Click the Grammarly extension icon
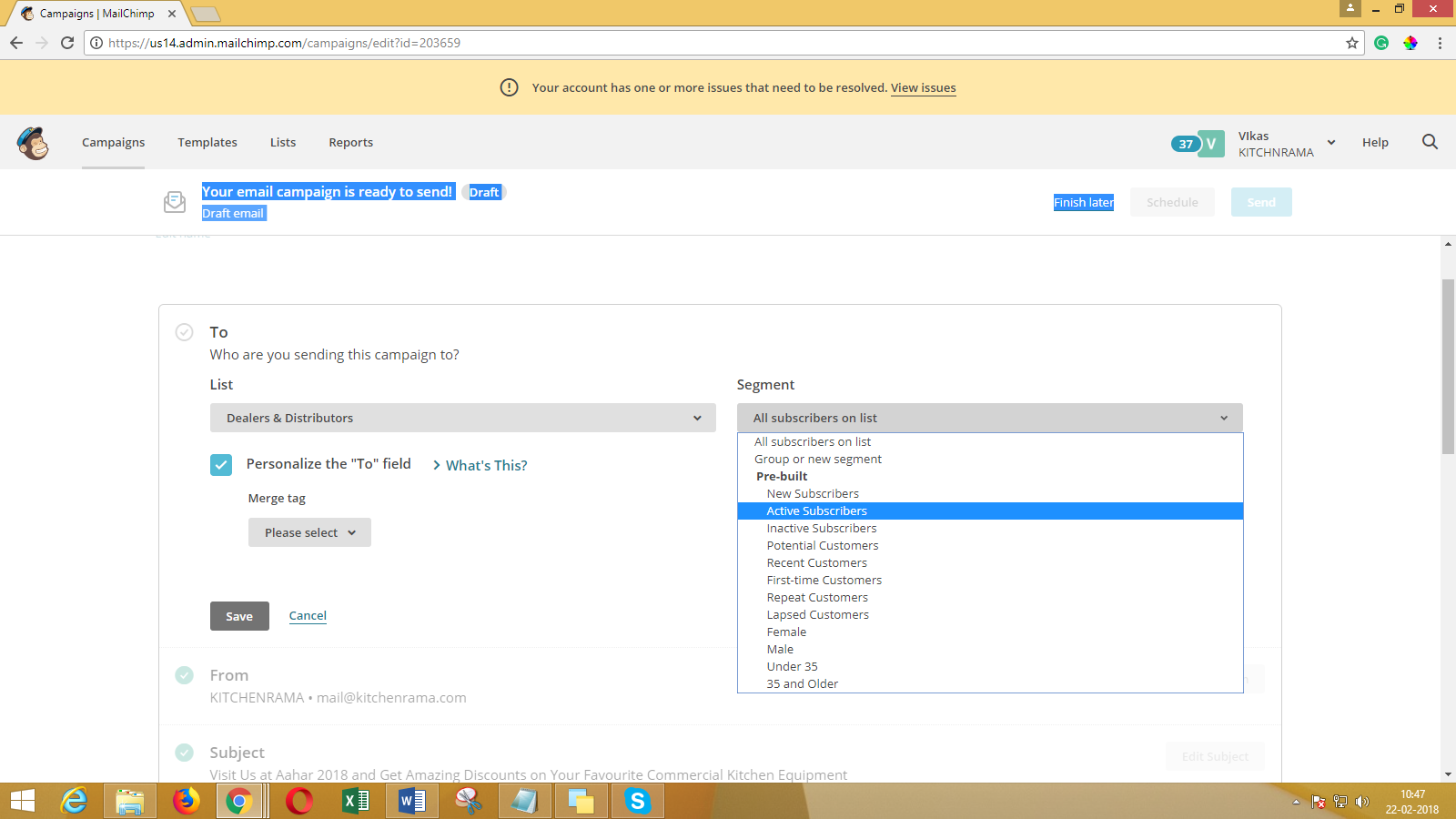Image resolution: width=1456 pixels, height=819 pixels. tap(1381, 43)
